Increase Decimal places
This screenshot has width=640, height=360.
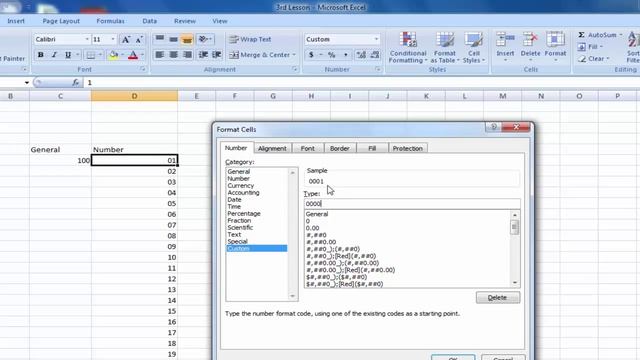(x=361, y=55)
